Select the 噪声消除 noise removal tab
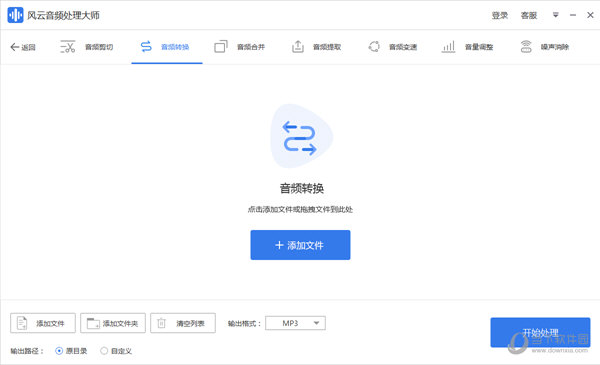Image resolution: width=600 pixels, height=365 pixels. [545, 47]
